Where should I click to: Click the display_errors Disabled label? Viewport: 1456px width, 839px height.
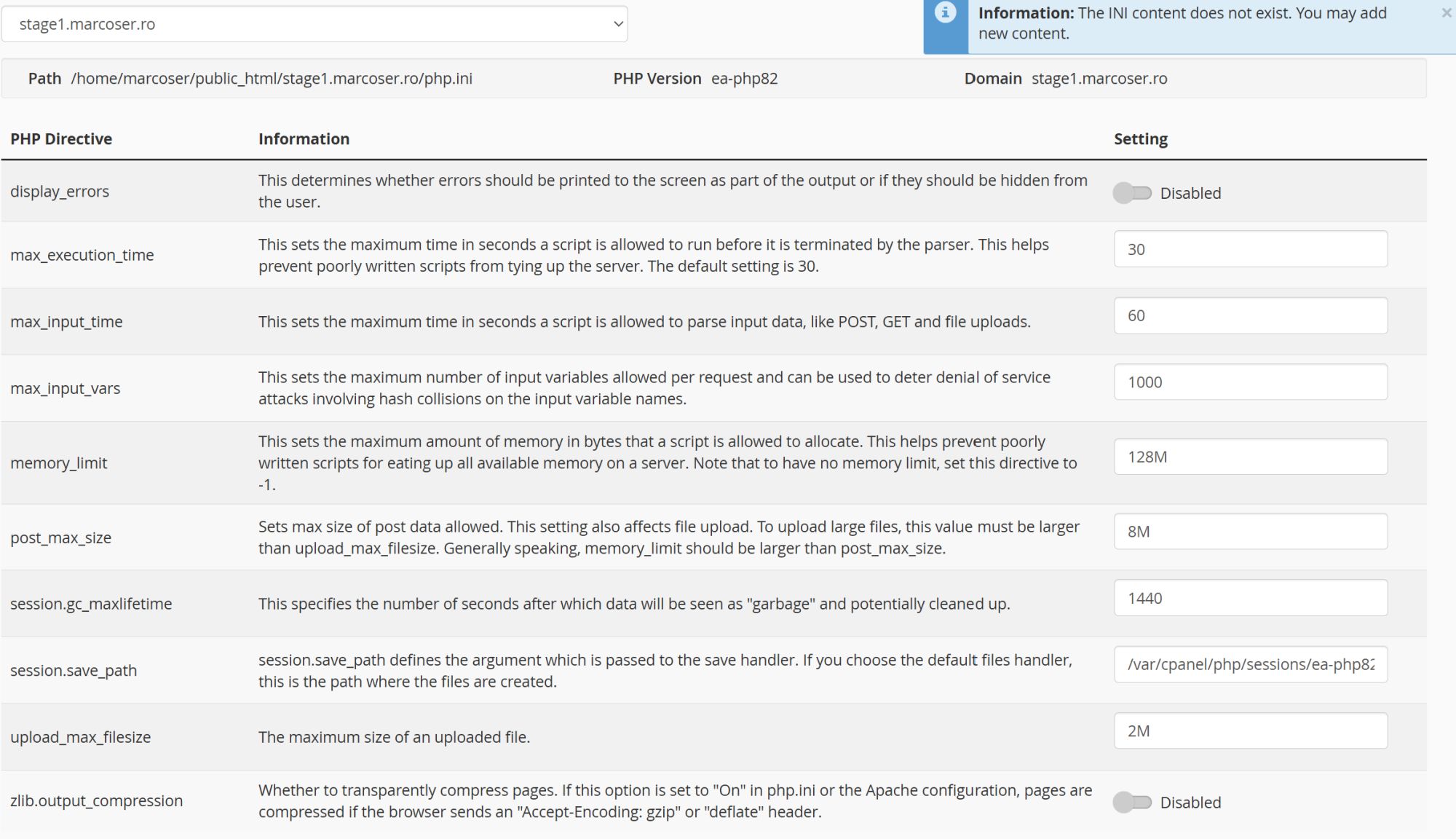[1190, 194]
